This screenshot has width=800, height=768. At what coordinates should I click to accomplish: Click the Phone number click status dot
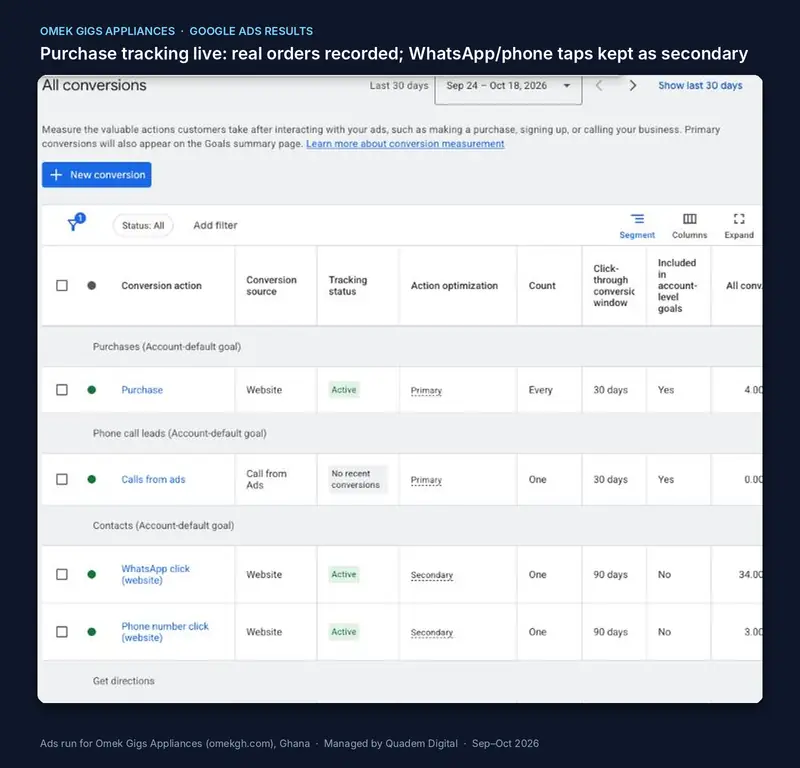click(x=92, y=632)
